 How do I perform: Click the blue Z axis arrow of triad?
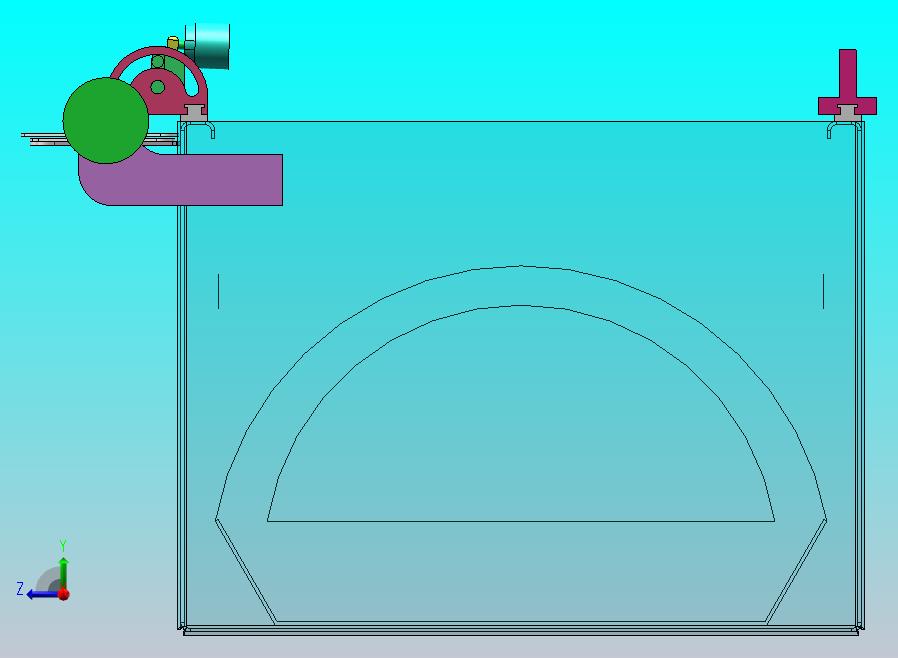[42, 594]
